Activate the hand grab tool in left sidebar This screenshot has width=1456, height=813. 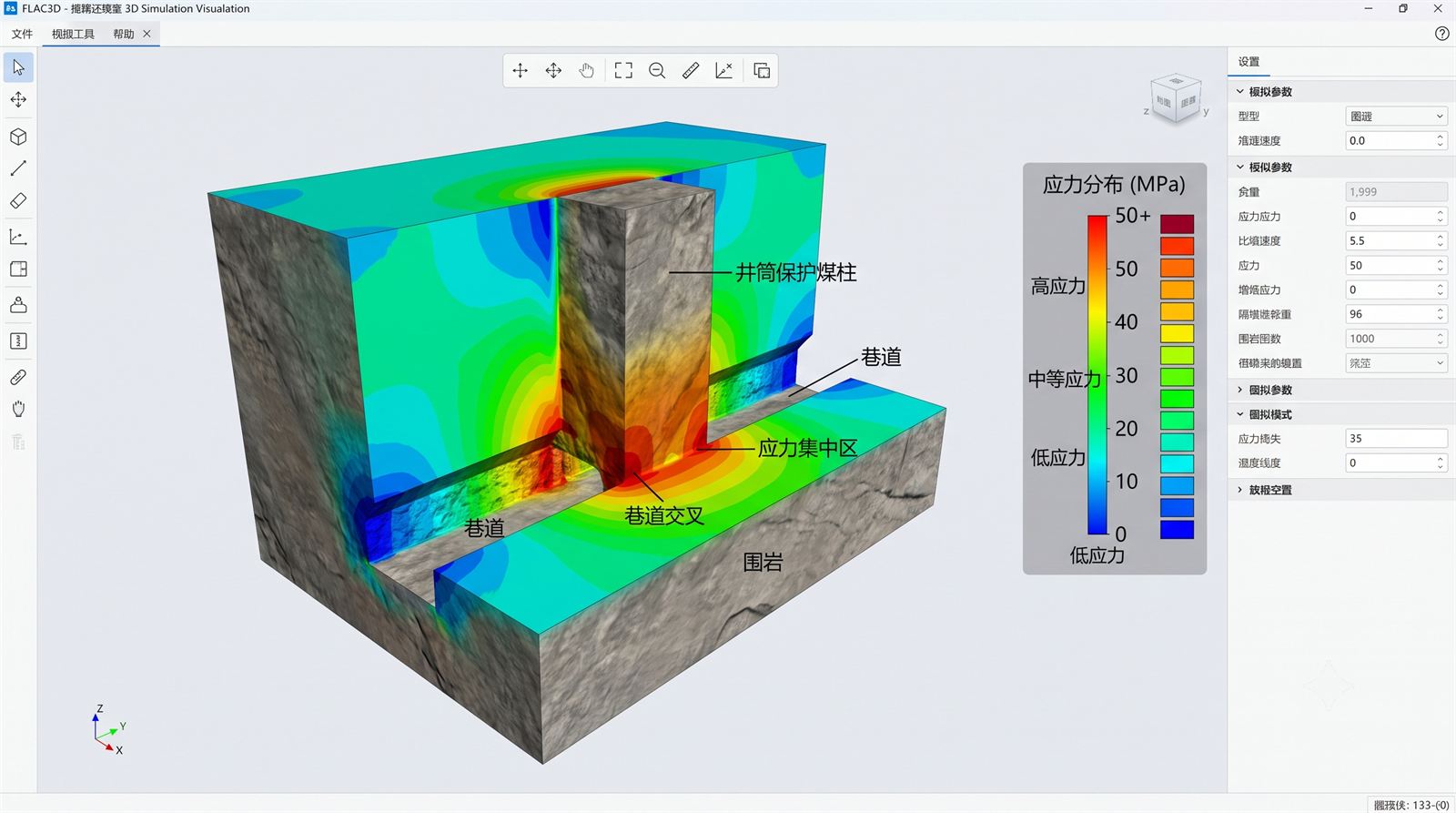(x=18, y=409)
